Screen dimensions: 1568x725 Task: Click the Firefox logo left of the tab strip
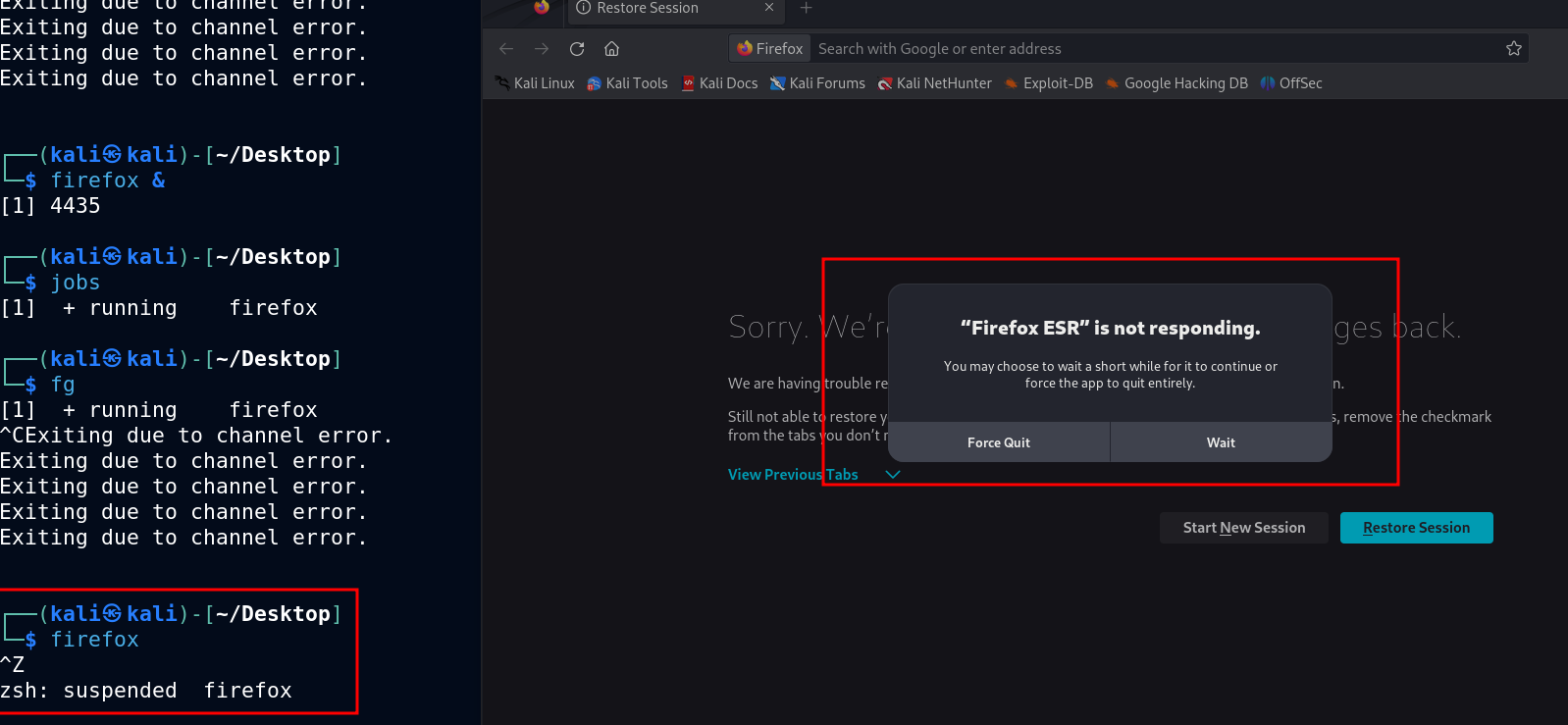click(x=542, y=8)
